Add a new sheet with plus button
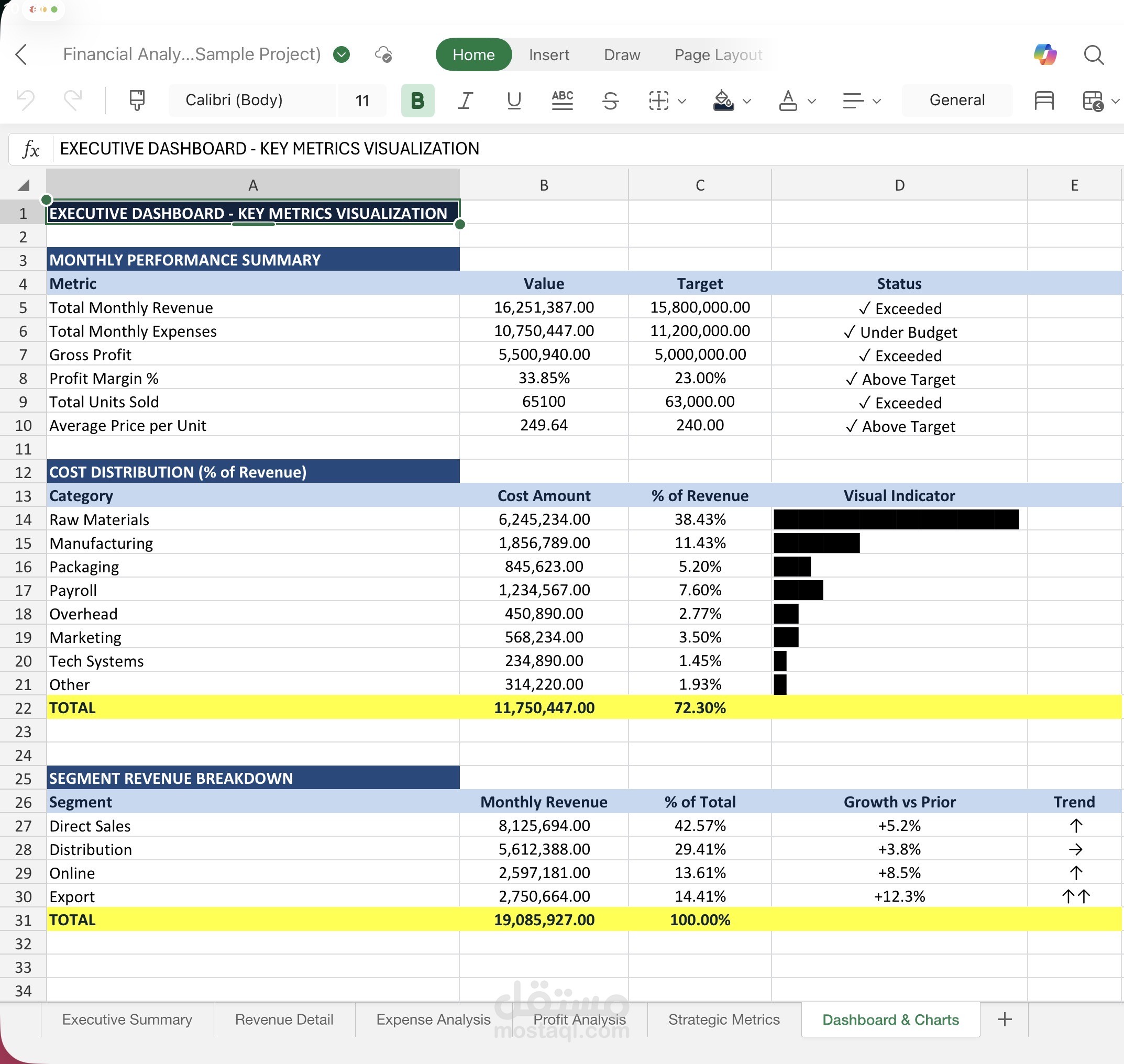The image size is (1124, 1064). coord(1004,1019)
